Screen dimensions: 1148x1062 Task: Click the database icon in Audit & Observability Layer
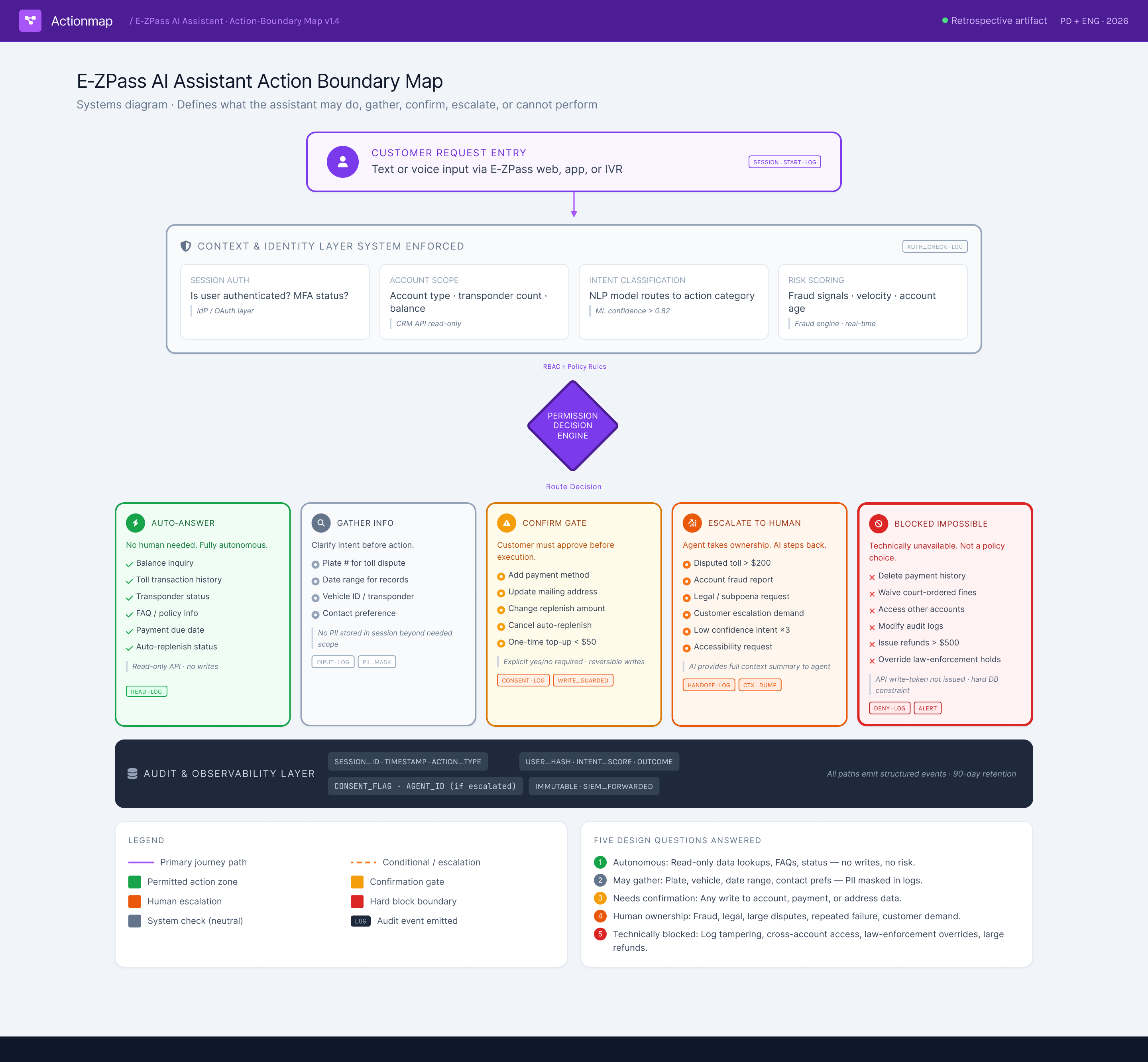coord(132,773)
